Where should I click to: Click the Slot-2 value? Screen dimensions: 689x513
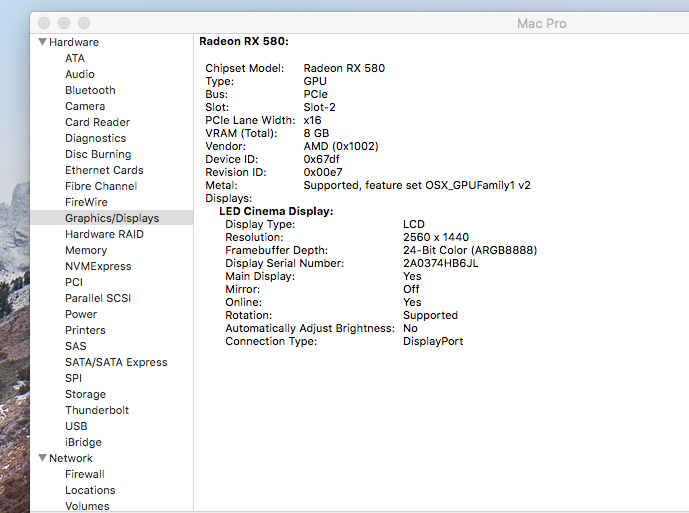point(319,107)
